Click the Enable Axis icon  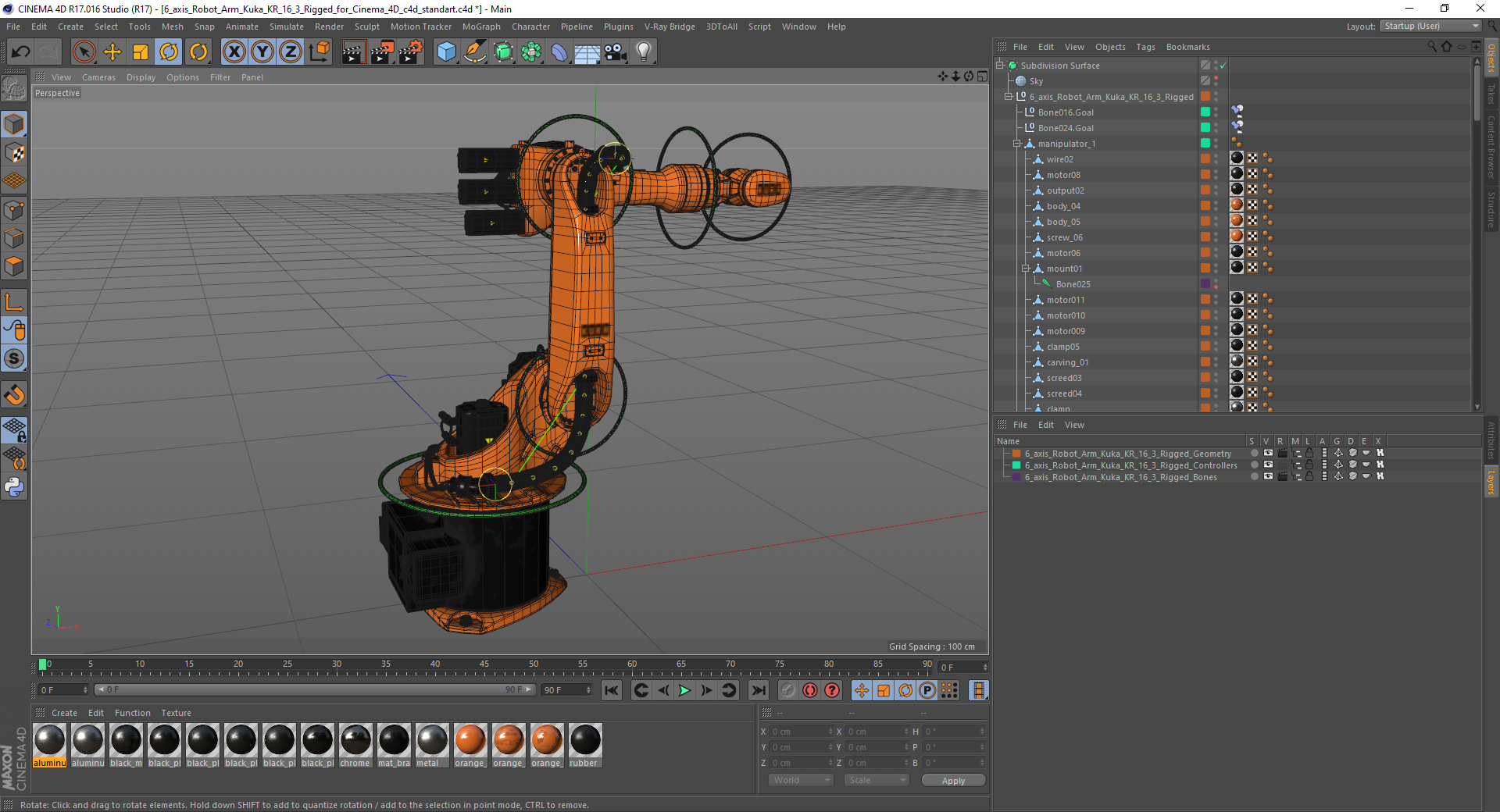[14, 302]
